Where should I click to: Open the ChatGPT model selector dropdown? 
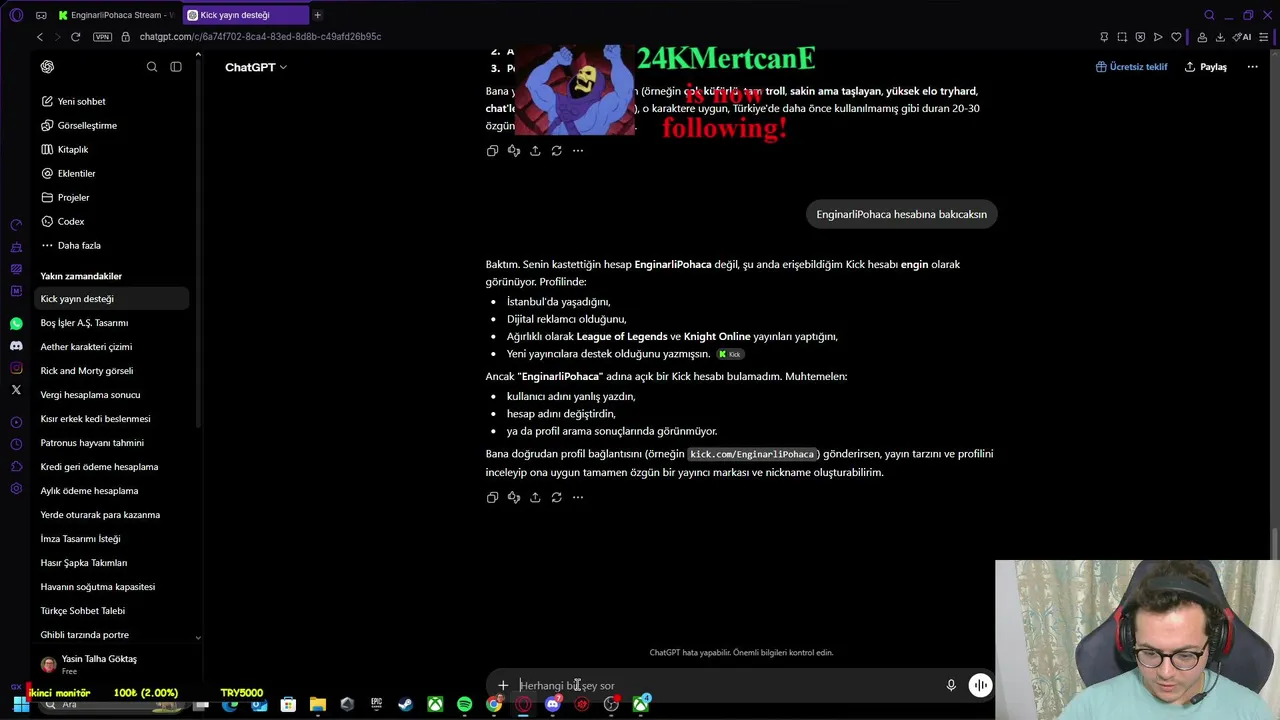pos(256,67)
